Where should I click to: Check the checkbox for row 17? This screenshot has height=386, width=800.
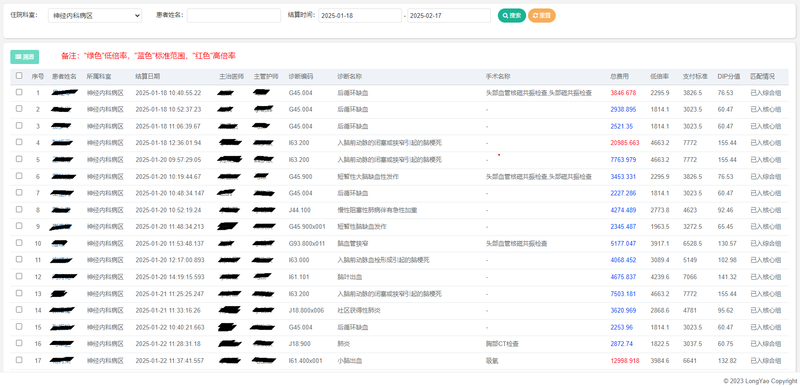[x=19, y=360]
